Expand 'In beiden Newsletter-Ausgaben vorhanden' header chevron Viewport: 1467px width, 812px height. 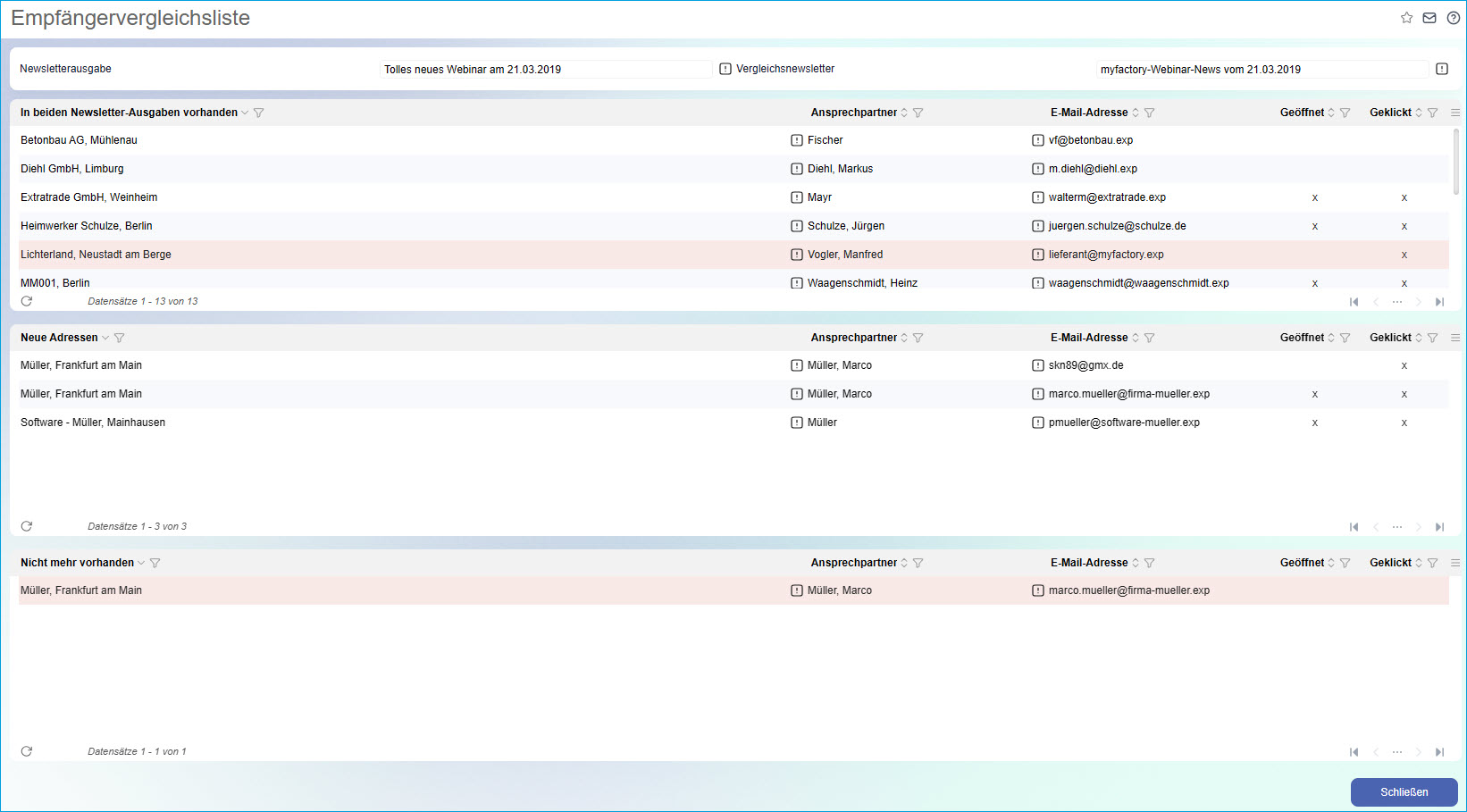click(x=245, y=113)
